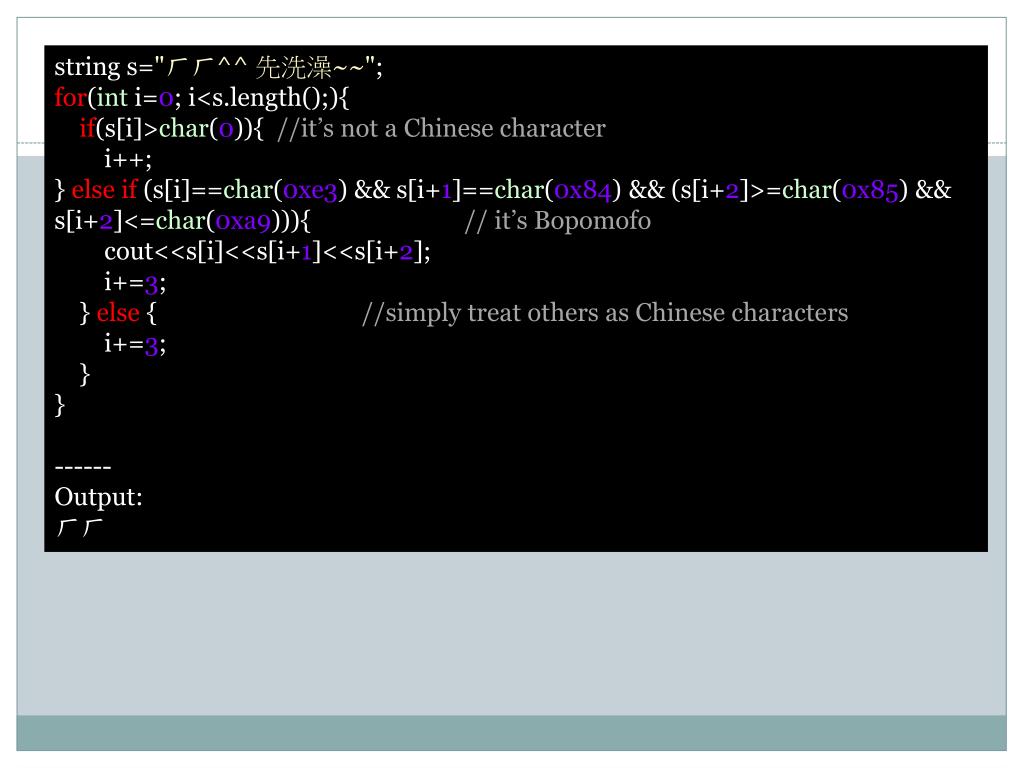This screenshot has height=768, width=1024.
Task: Click the comment "// it's Bopomofo"
Action: (558, 221)
